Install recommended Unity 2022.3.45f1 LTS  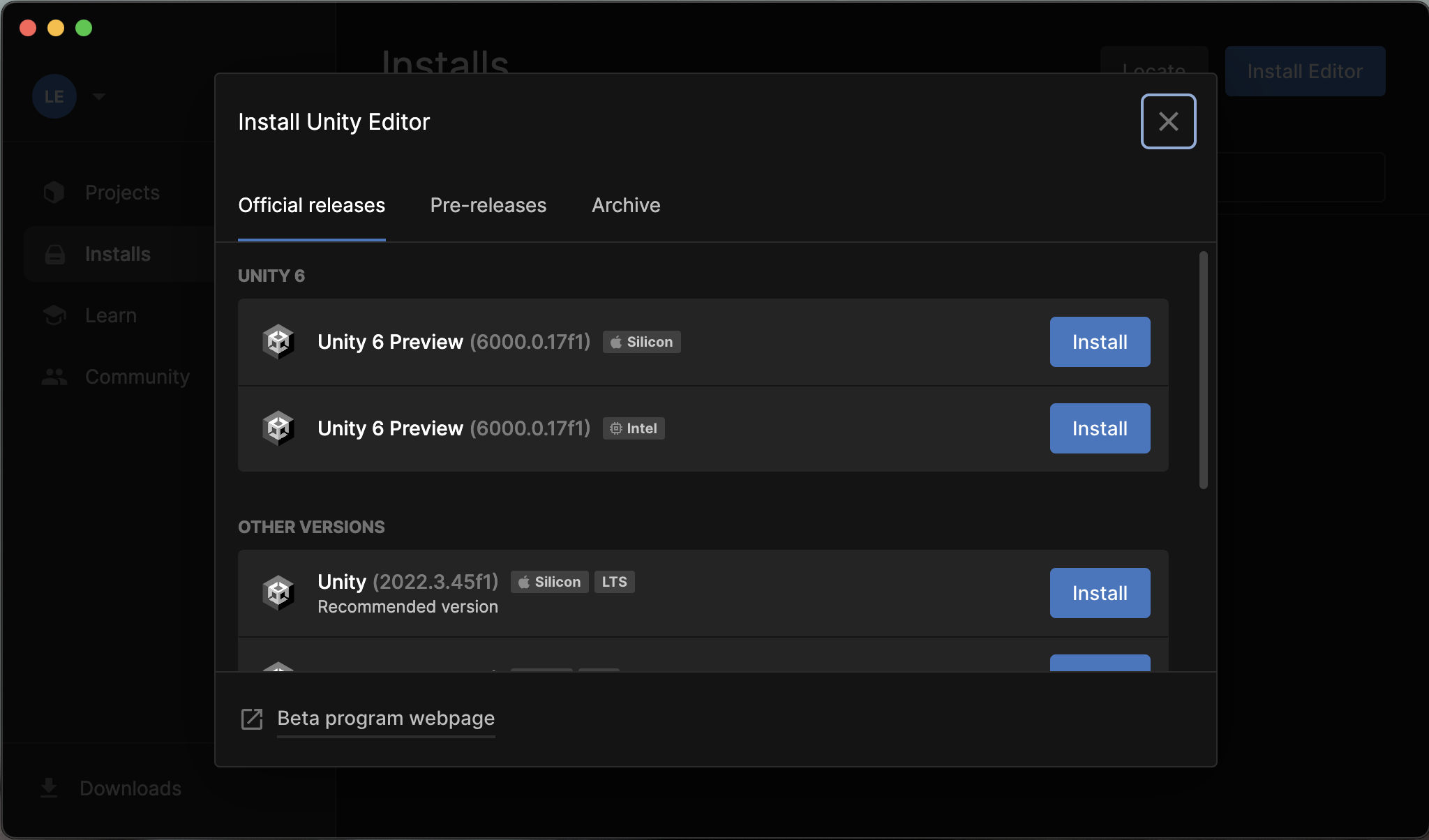coord(1100,593)
